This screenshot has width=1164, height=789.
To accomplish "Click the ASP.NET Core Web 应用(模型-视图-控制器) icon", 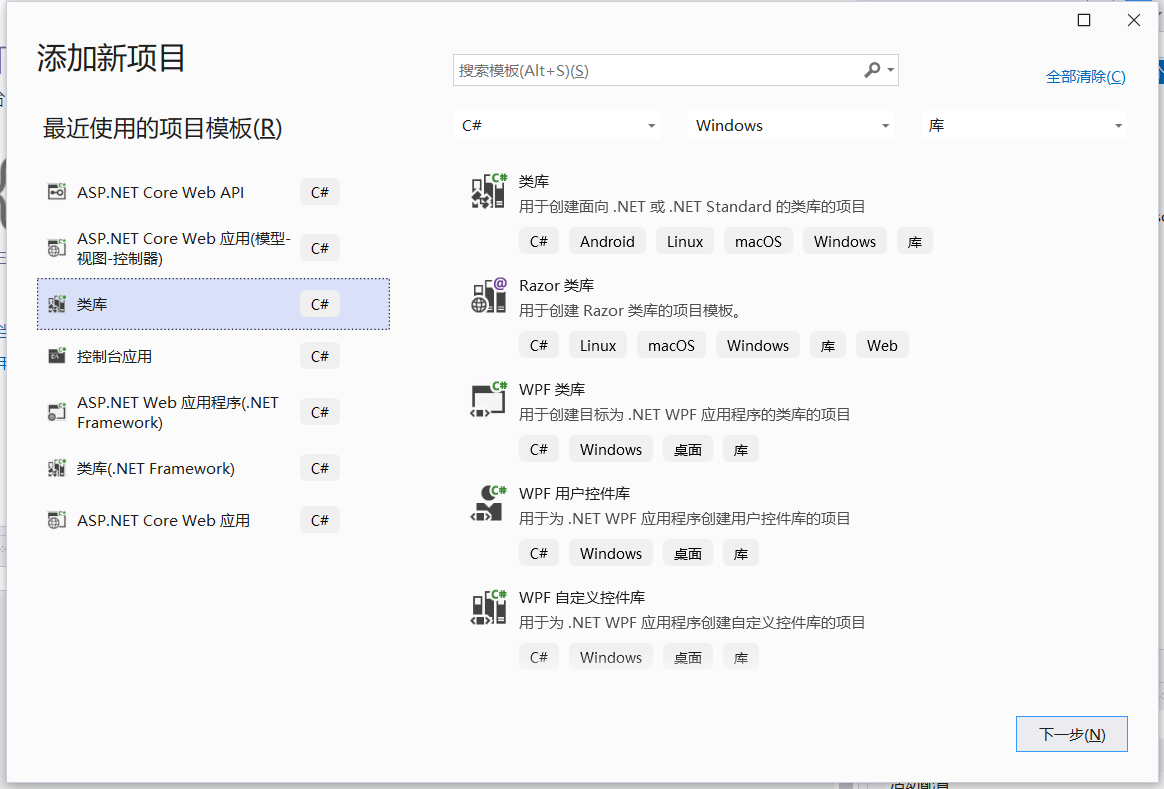I will 56,248.
